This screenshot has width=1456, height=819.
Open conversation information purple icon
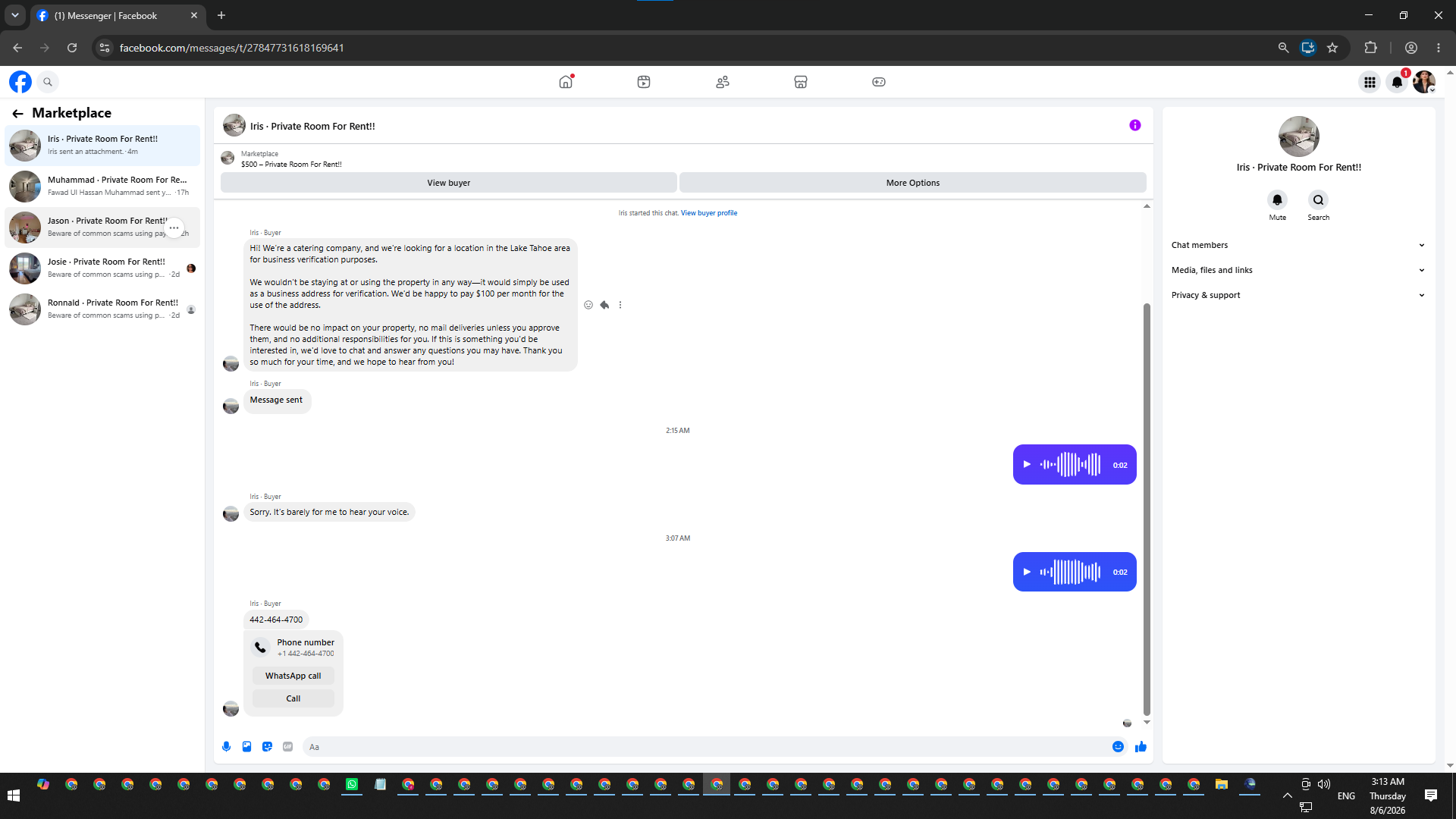coord(1135,125)
